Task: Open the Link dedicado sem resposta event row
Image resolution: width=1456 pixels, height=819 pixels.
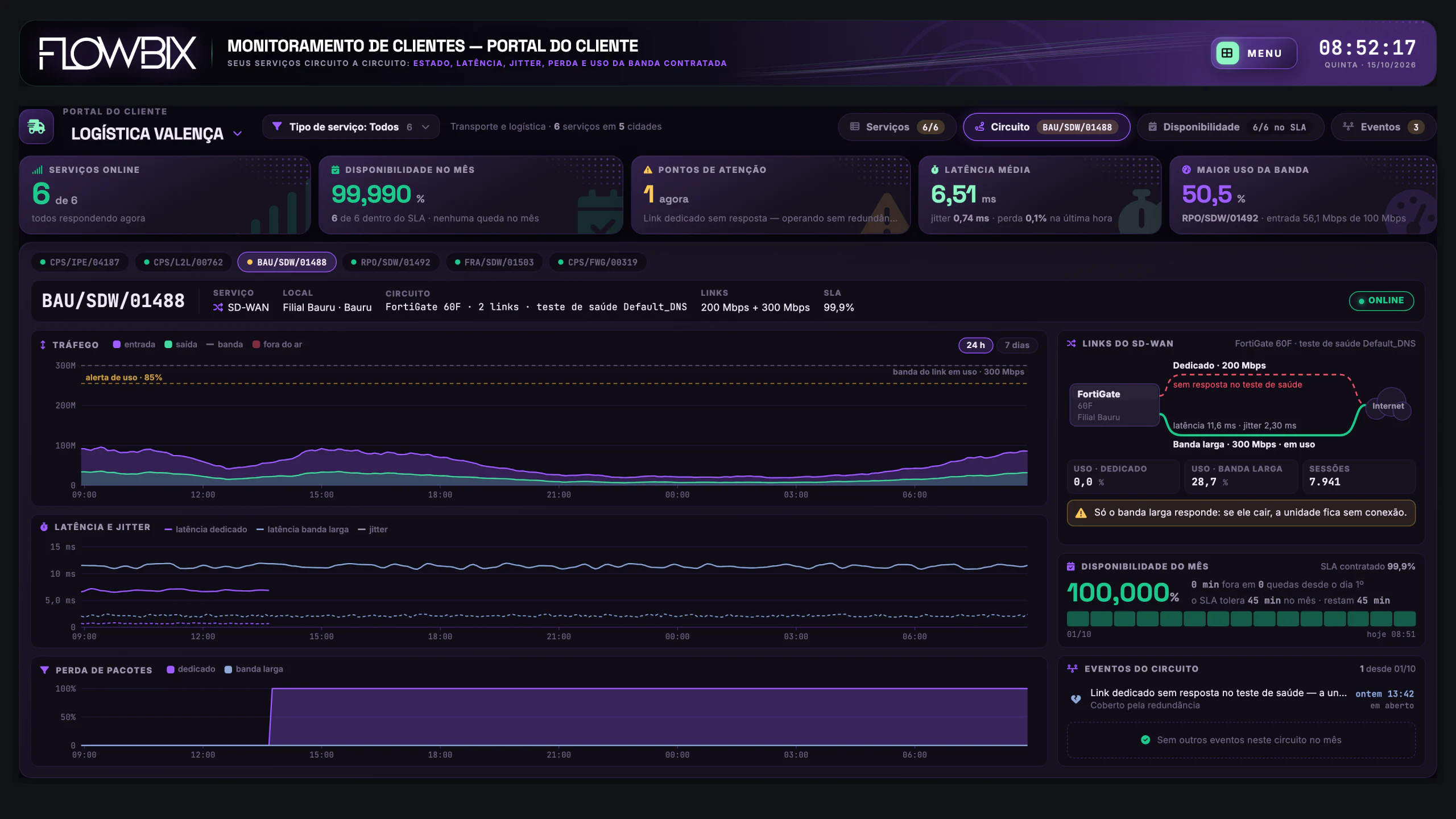Action: click(x=1242, y=699)
